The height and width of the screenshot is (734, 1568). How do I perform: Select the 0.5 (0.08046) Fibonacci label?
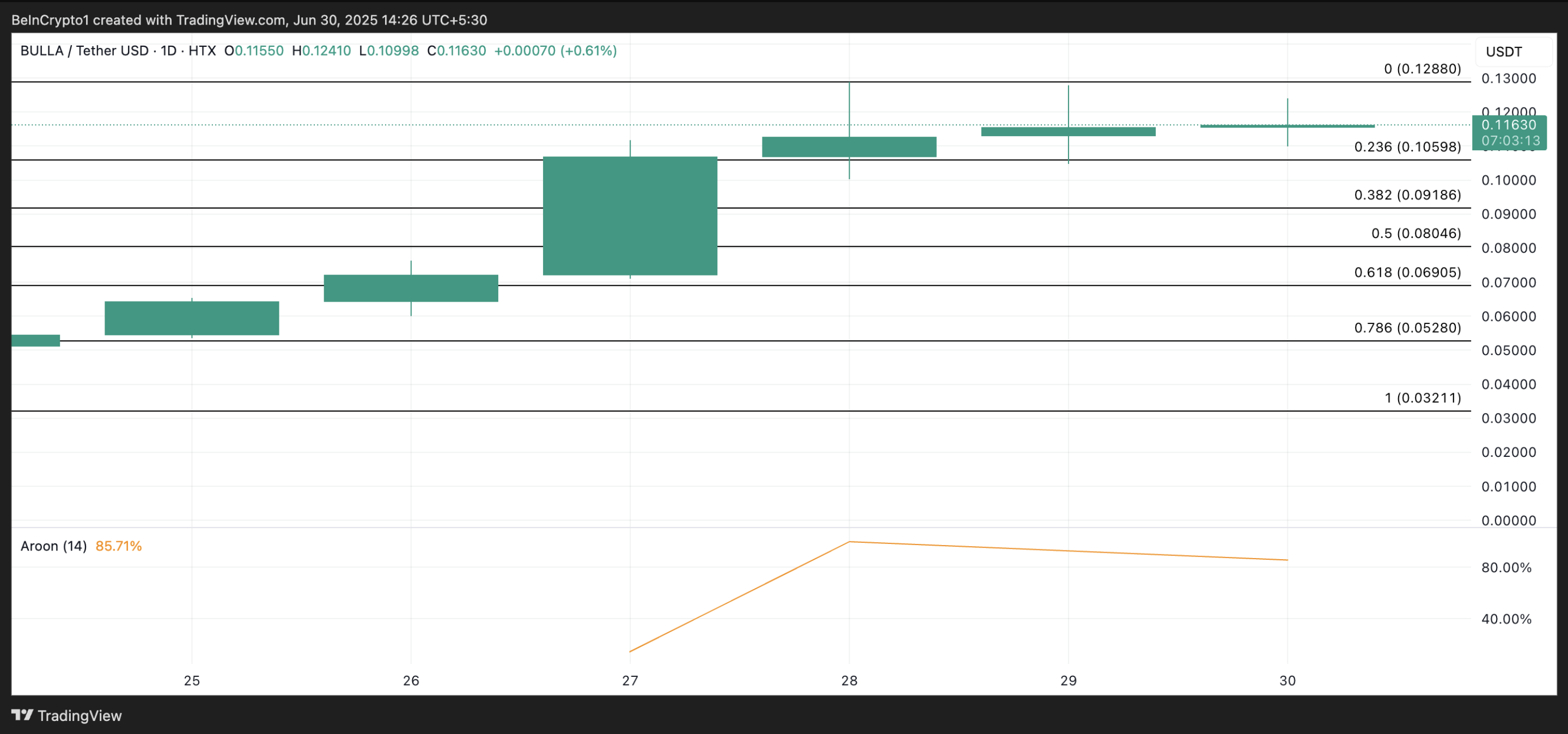(1416, 233)
